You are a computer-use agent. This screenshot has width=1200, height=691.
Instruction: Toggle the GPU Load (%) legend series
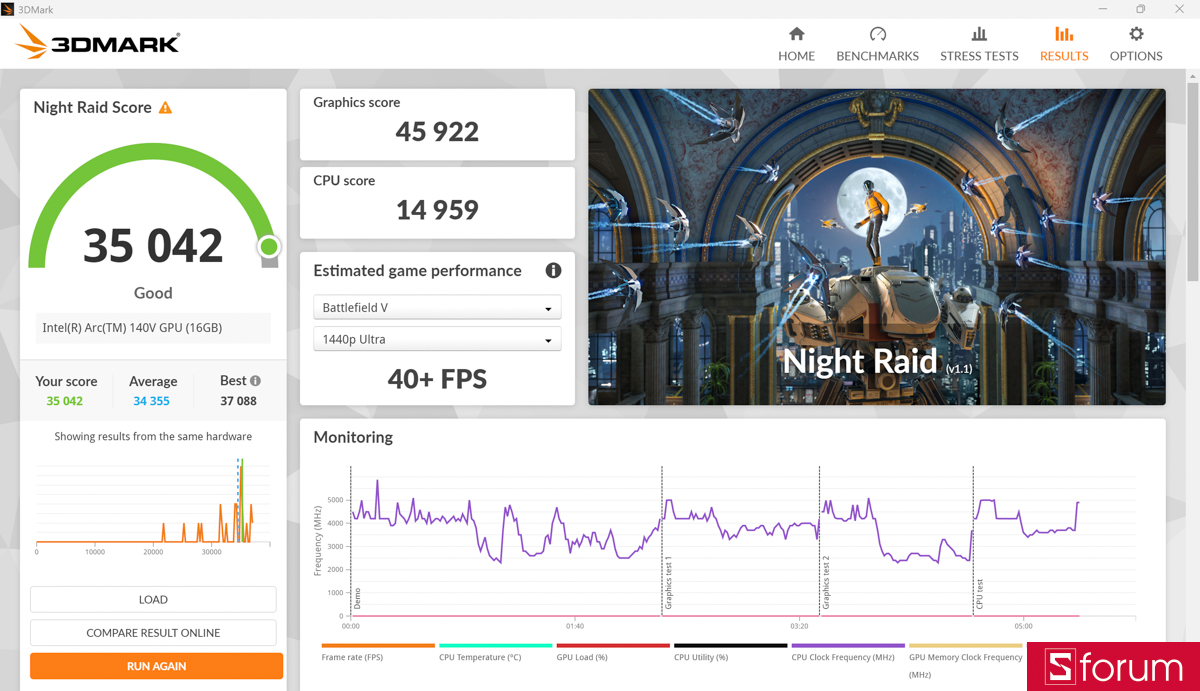583,657
